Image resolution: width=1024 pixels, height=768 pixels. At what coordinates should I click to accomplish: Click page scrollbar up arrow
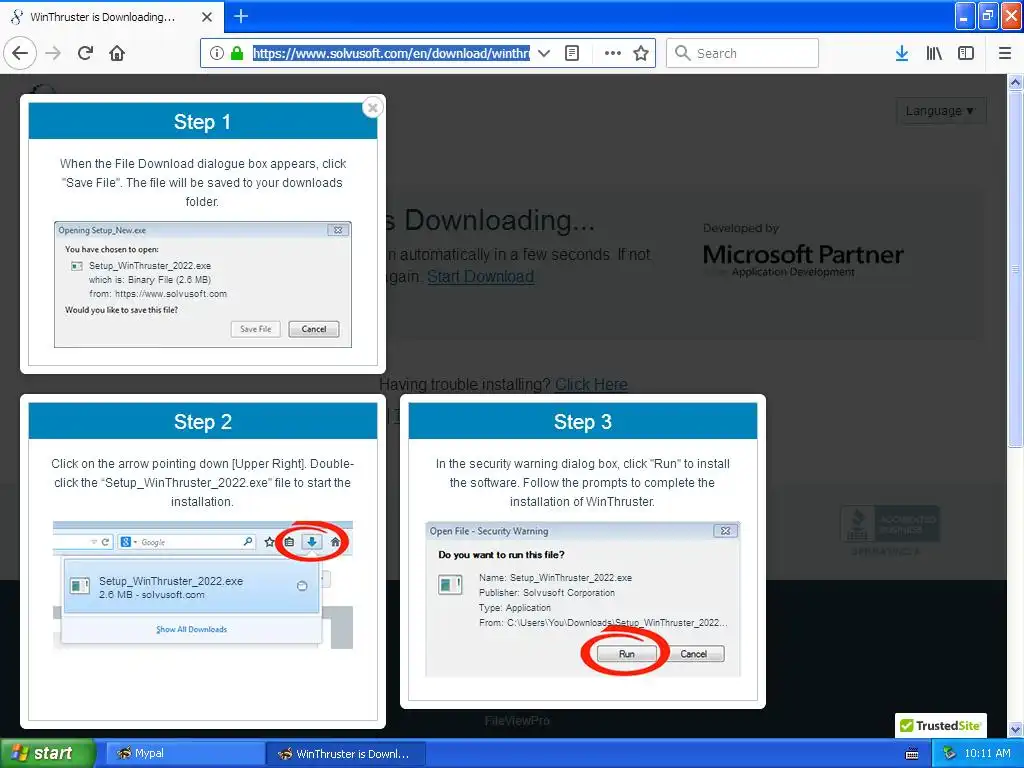tap(1015, 83)
